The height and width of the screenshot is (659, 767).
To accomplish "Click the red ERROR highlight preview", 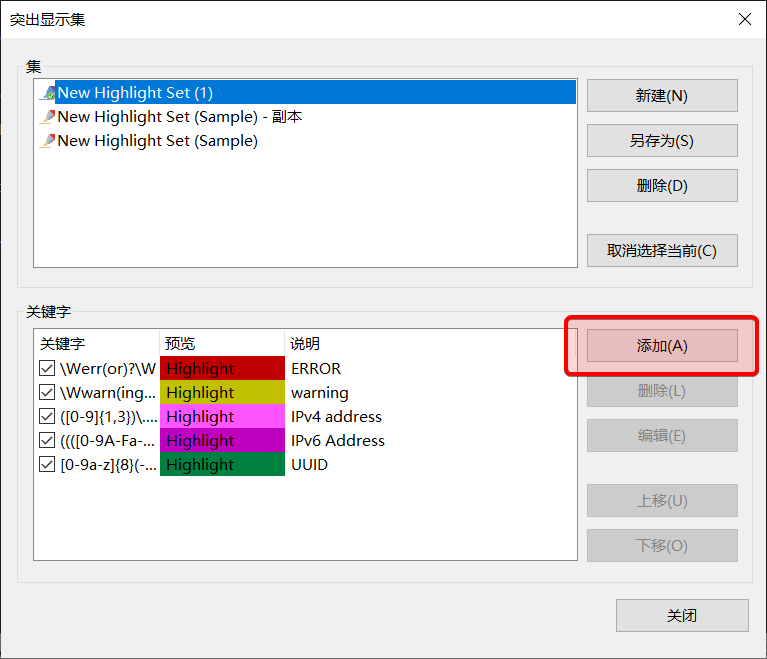I will 222,368.
